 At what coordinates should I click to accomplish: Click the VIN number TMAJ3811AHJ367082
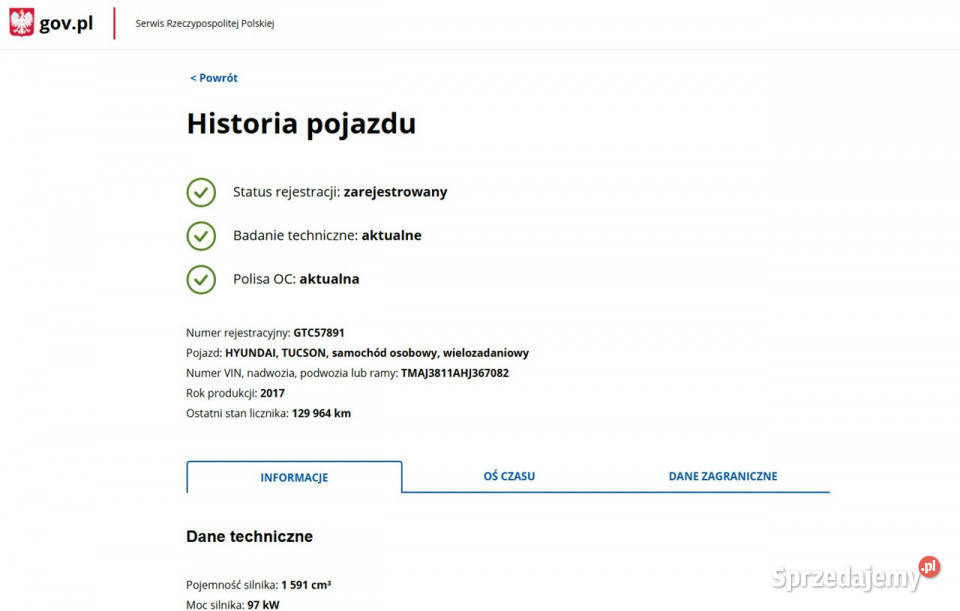(454, 373)
